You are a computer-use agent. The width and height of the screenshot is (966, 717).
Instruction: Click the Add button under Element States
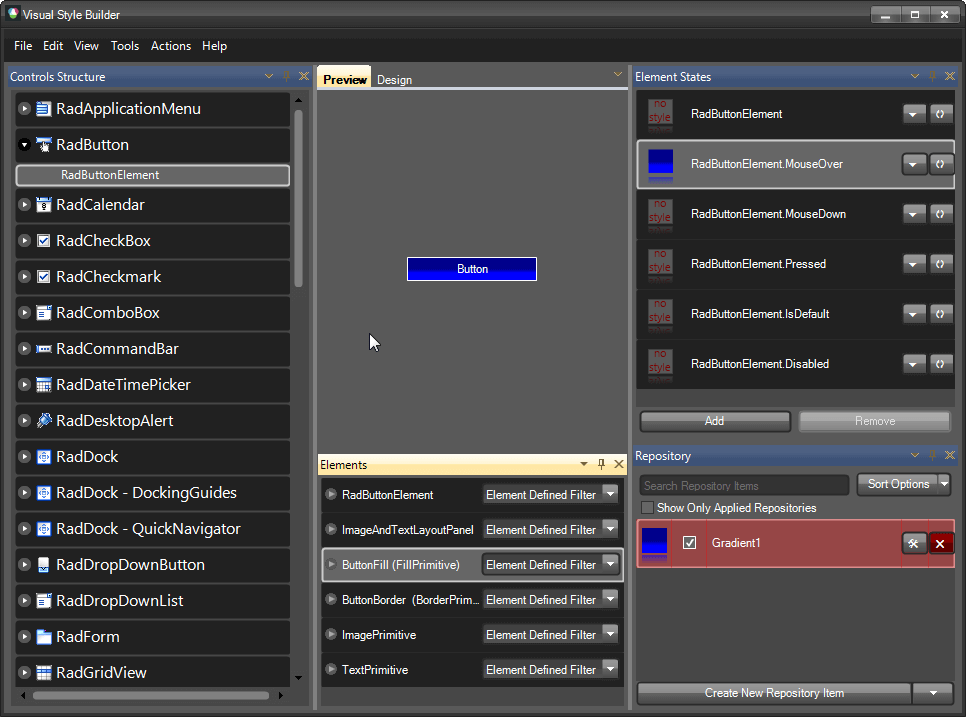[x=714, y=421]
